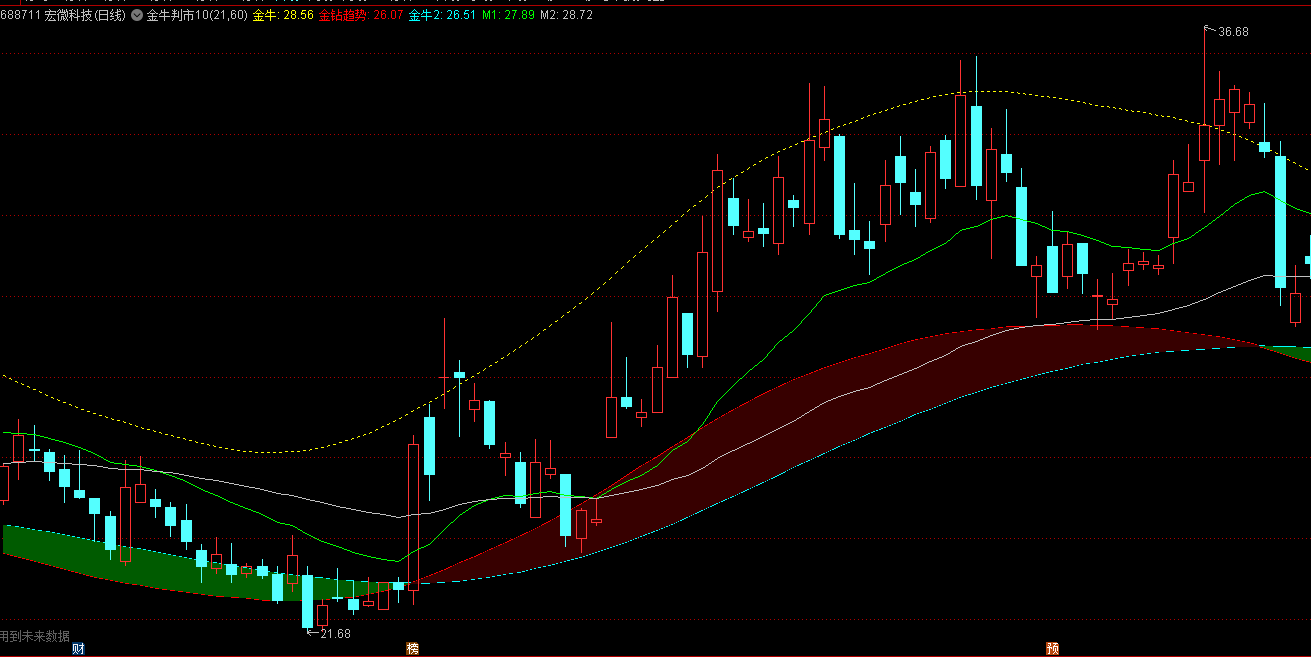Click the peak of the yellow dotted curve
This screenshot has height=657, width=1311.
coord(975,92)
